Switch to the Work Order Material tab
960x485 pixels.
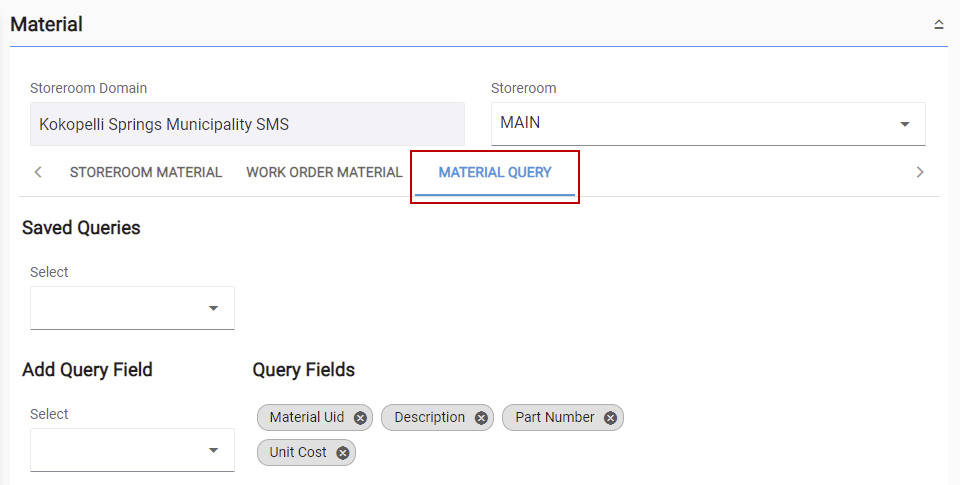point(324,173)
